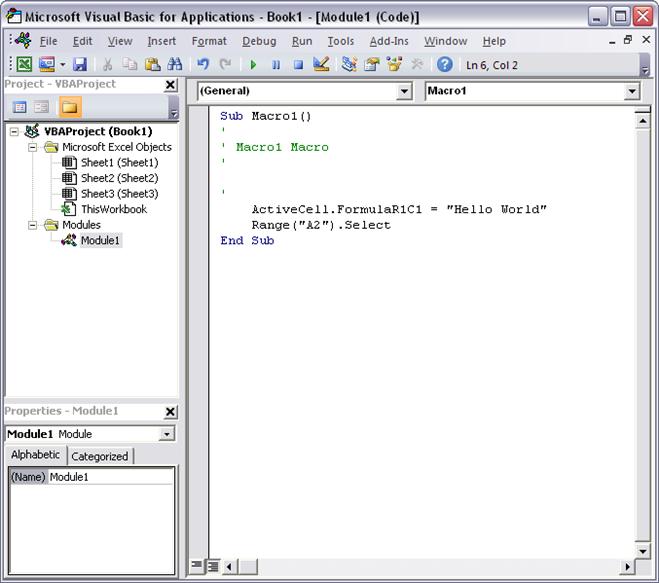
Task: Select Sheet1 (Sheet1) in project tree
Action: click(119, 163)
